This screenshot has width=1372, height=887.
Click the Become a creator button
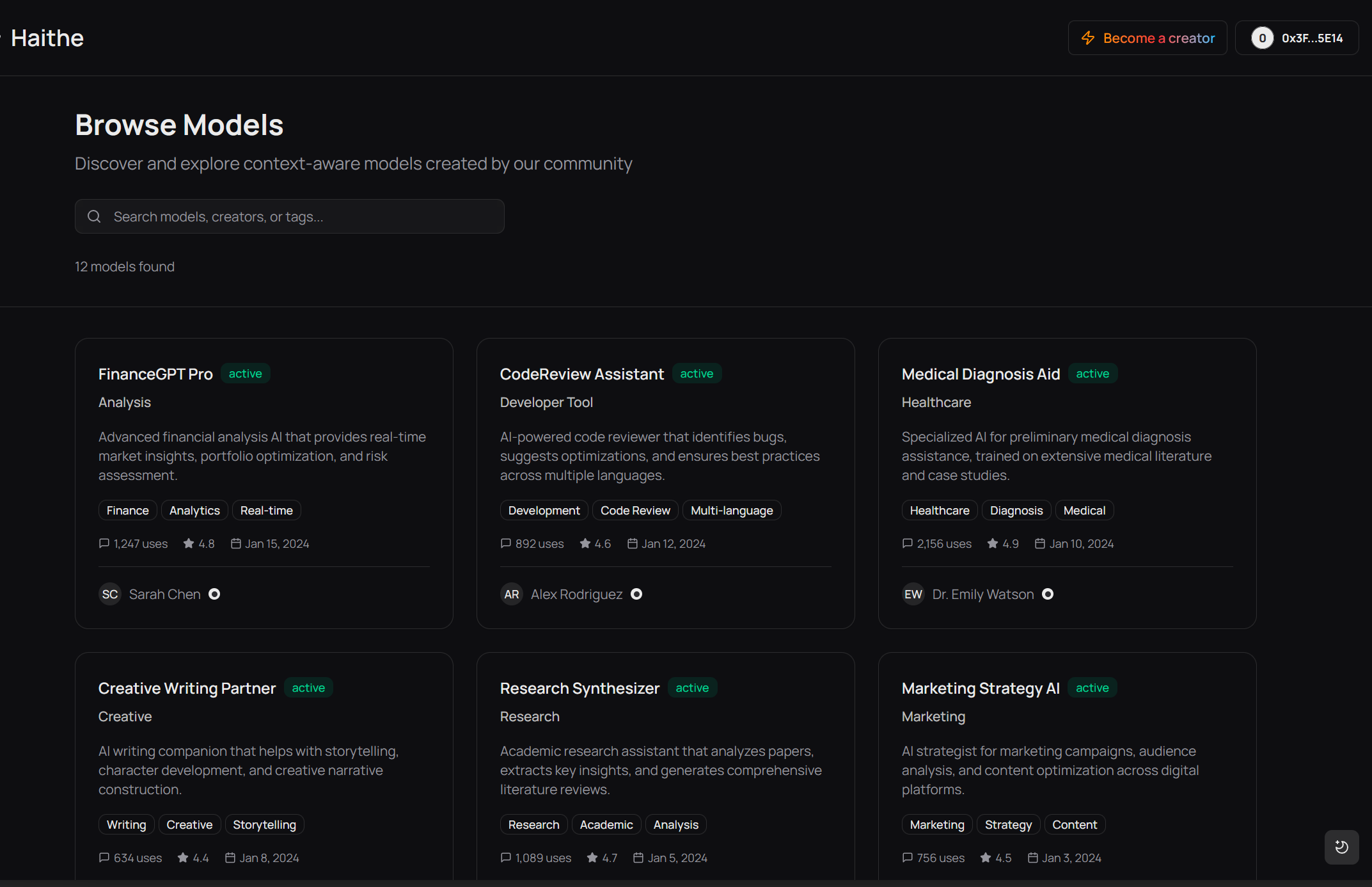coord(1147,38)
